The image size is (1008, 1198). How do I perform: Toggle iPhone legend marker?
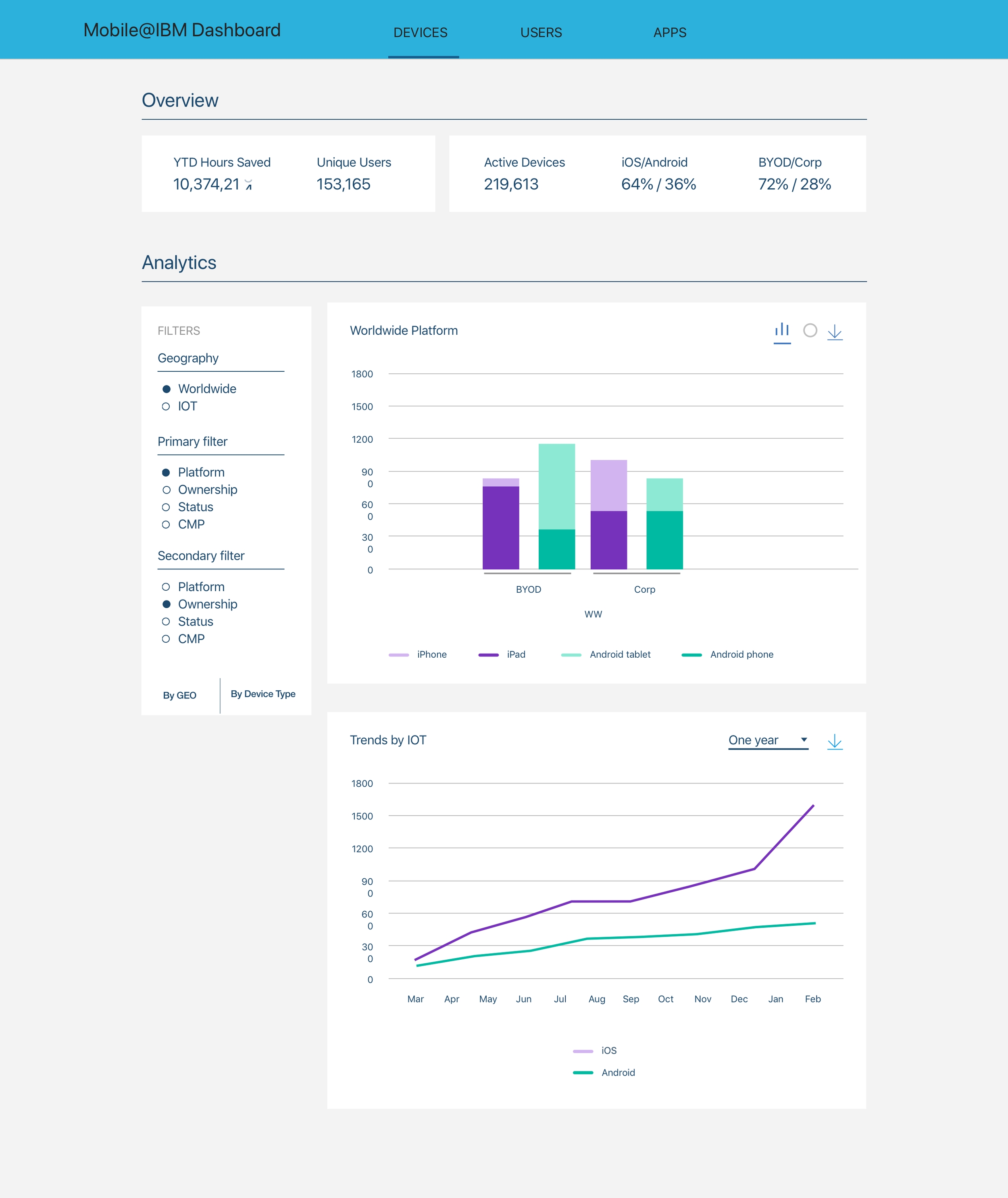pos(399,654)
